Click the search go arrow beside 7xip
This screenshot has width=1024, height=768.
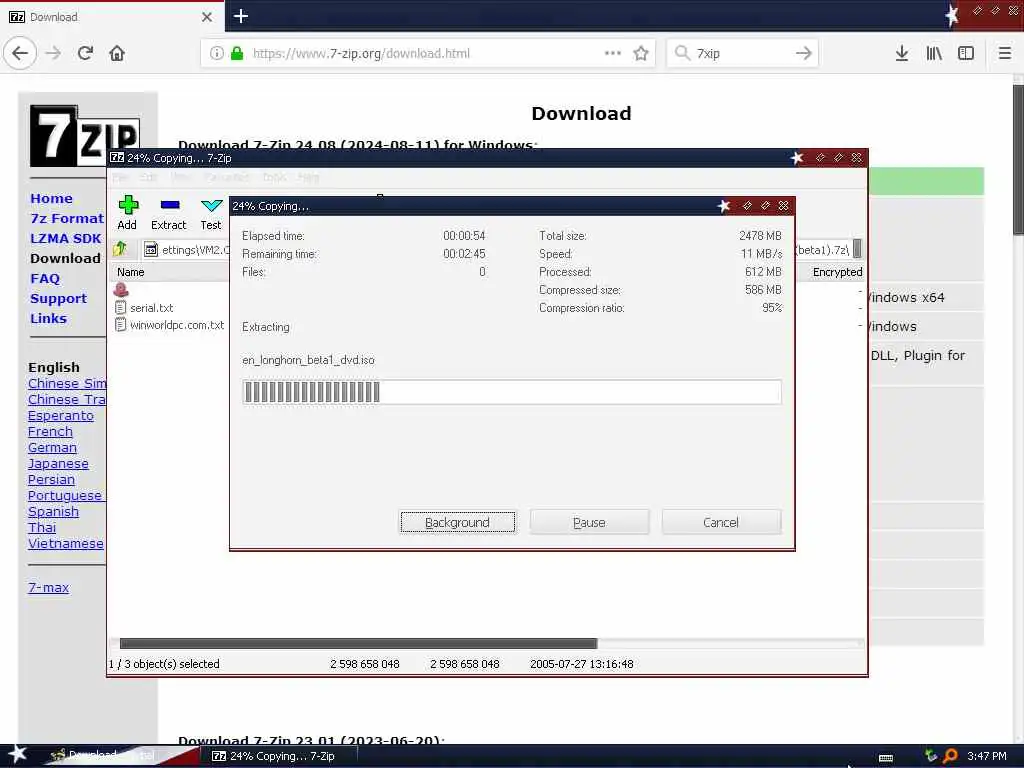click(803, 53)
